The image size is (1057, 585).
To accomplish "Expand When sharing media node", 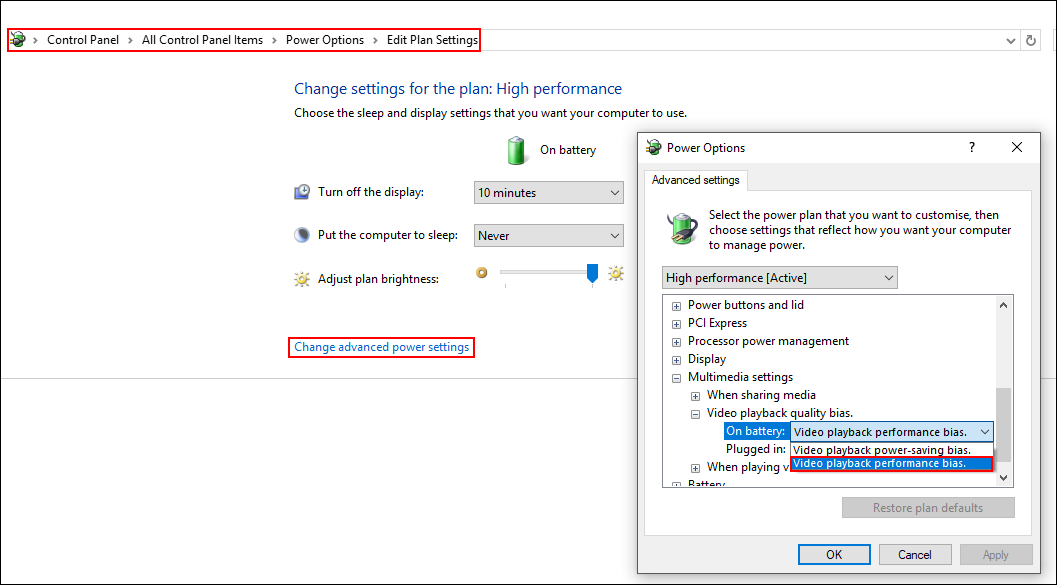I will pos(695,396).
